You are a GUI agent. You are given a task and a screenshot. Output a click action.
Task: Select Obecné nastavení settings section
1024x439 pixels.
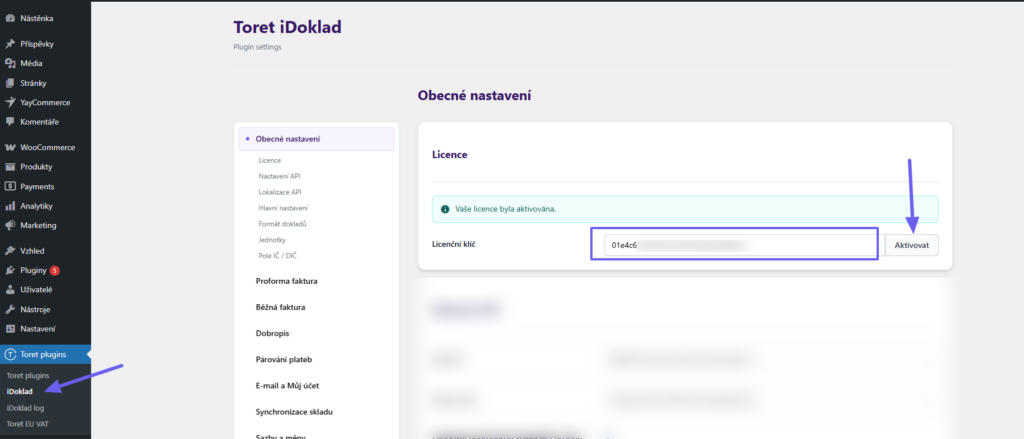click(x=316, y=138)
